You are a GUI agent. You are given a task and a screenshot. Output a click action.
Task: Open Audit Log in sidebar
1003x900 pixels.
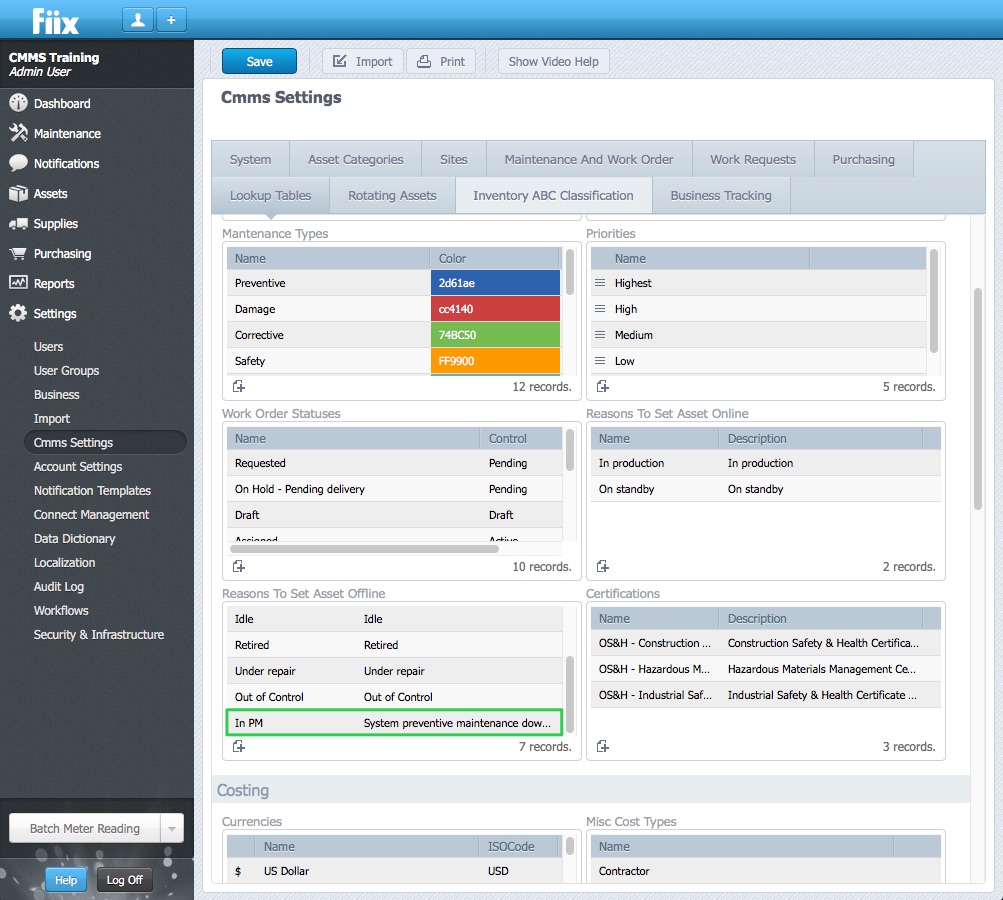[59, 587]
